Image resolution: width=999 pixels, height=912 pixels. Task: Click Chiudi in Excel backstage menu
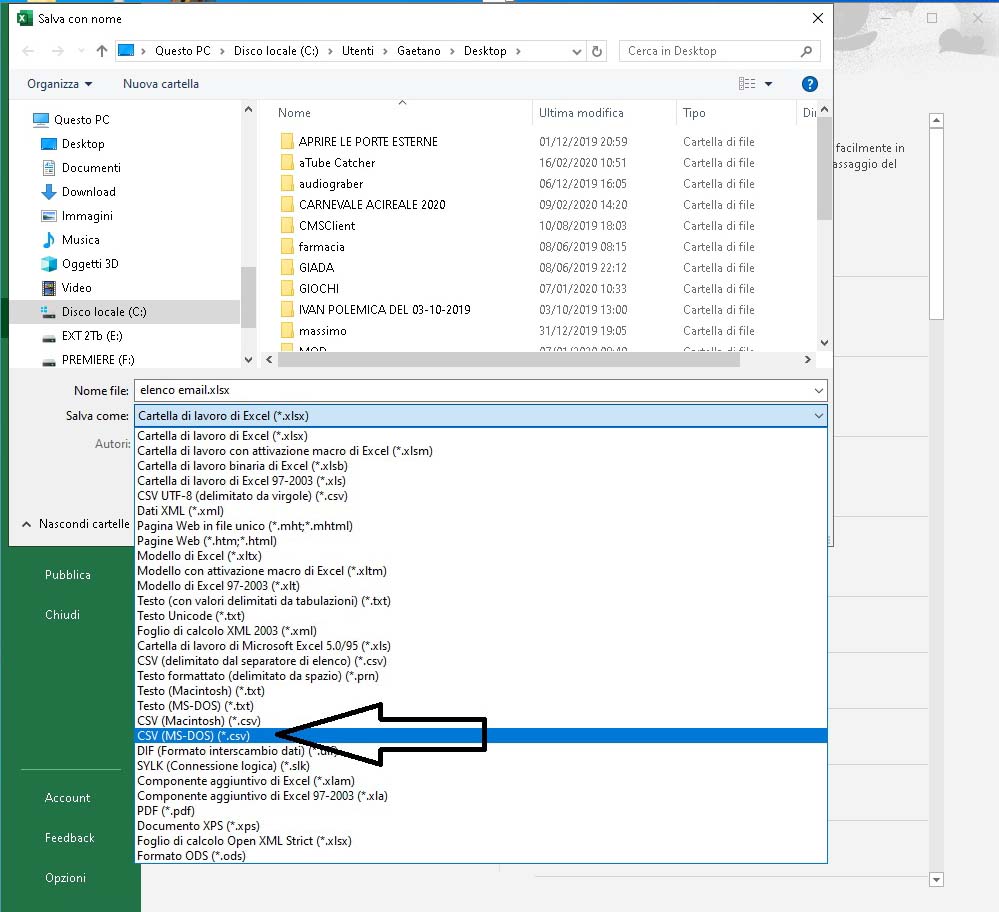62,615
